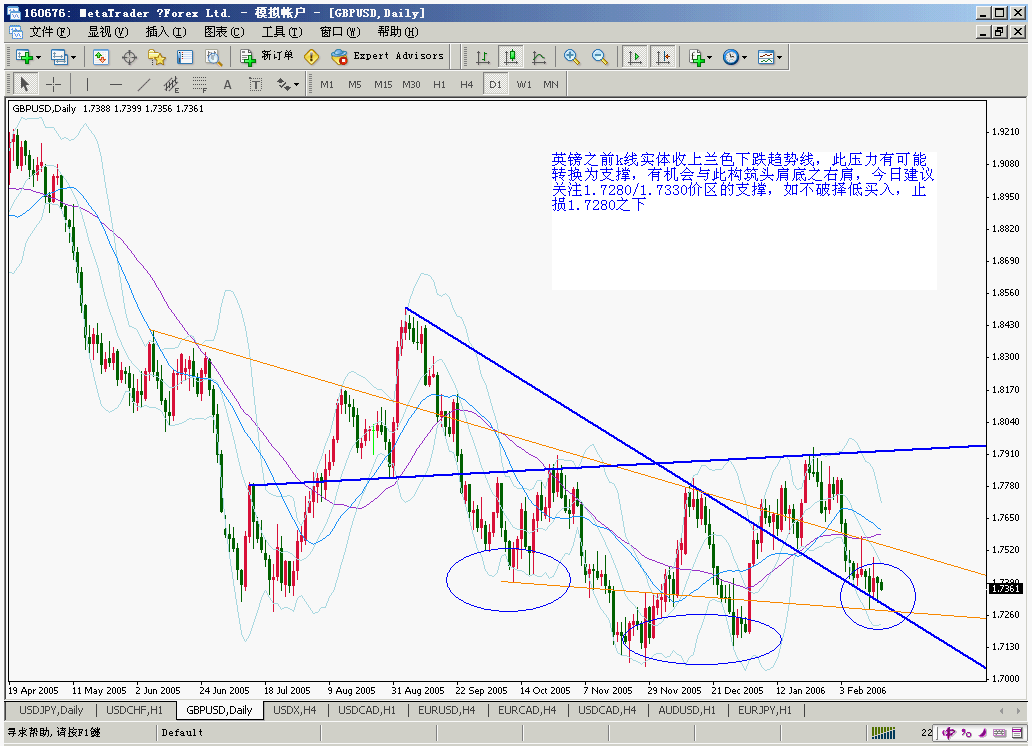Open the Arrows objects dropdown arrow

pos(297,85)
